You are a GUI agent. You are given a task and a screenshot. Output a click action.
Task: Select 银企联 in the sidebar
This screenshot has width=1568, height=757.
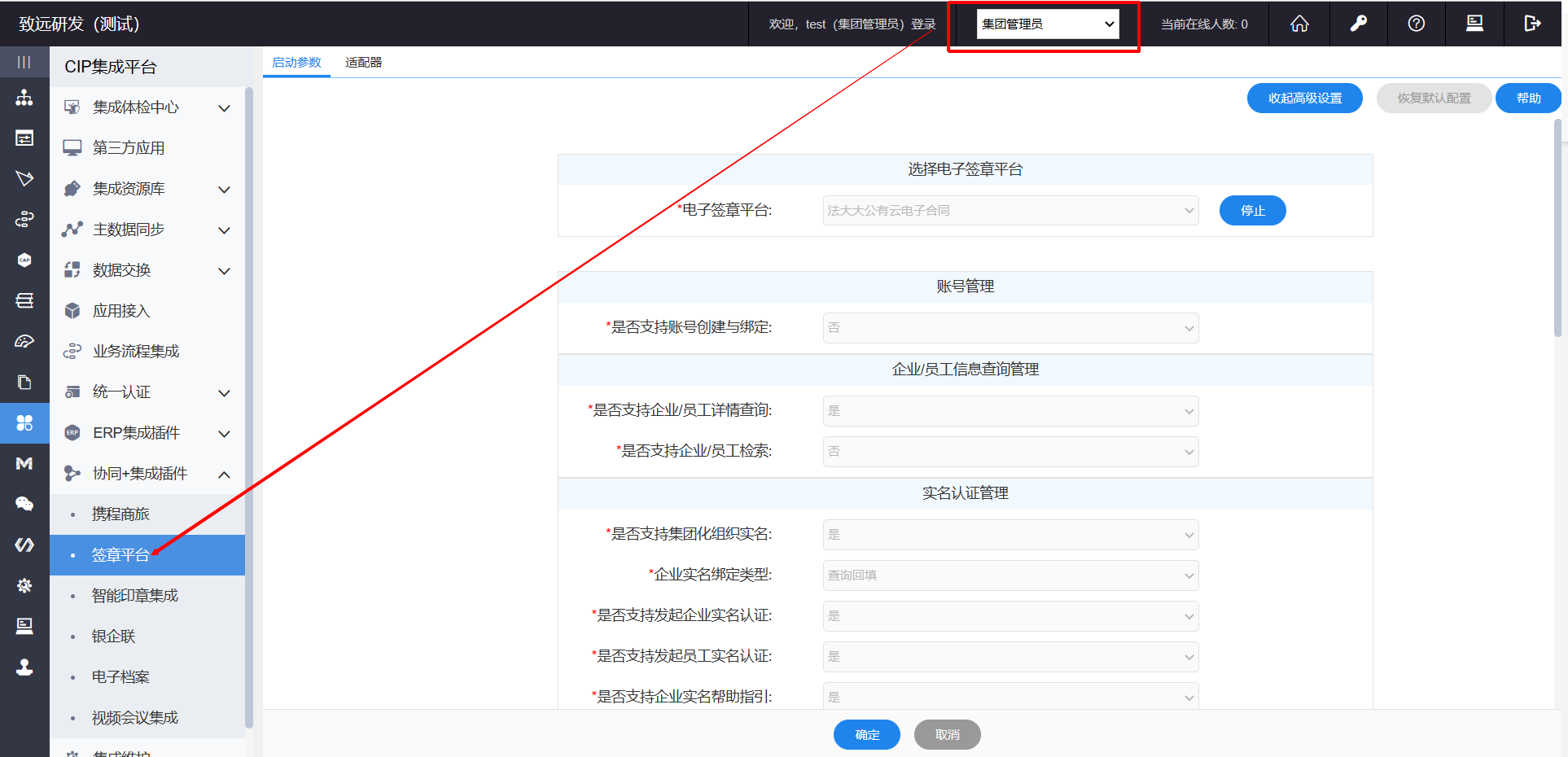click(147, 637)
